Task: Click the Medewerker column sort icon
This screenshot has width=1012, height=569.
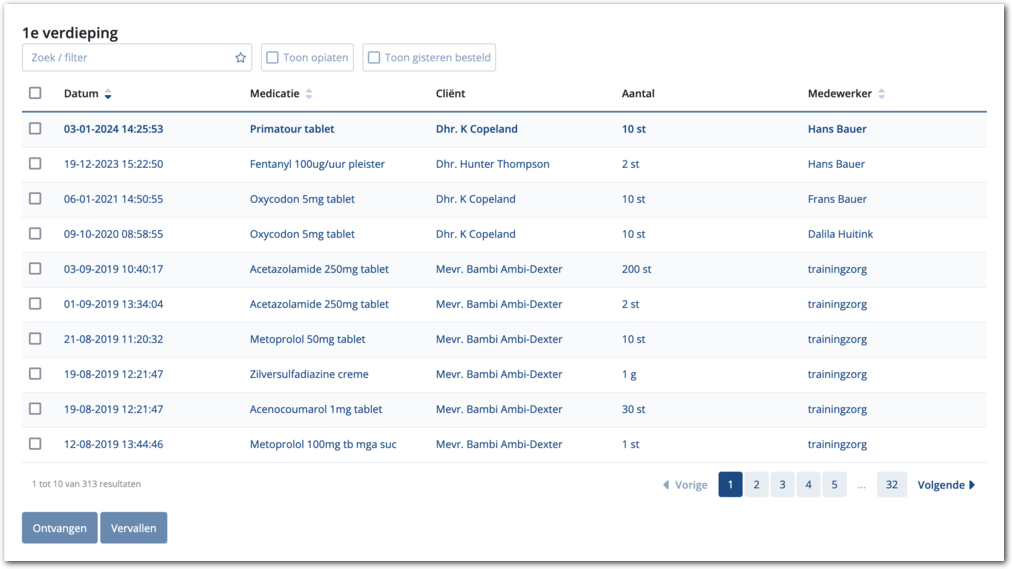Action: [x=881, y=94]
